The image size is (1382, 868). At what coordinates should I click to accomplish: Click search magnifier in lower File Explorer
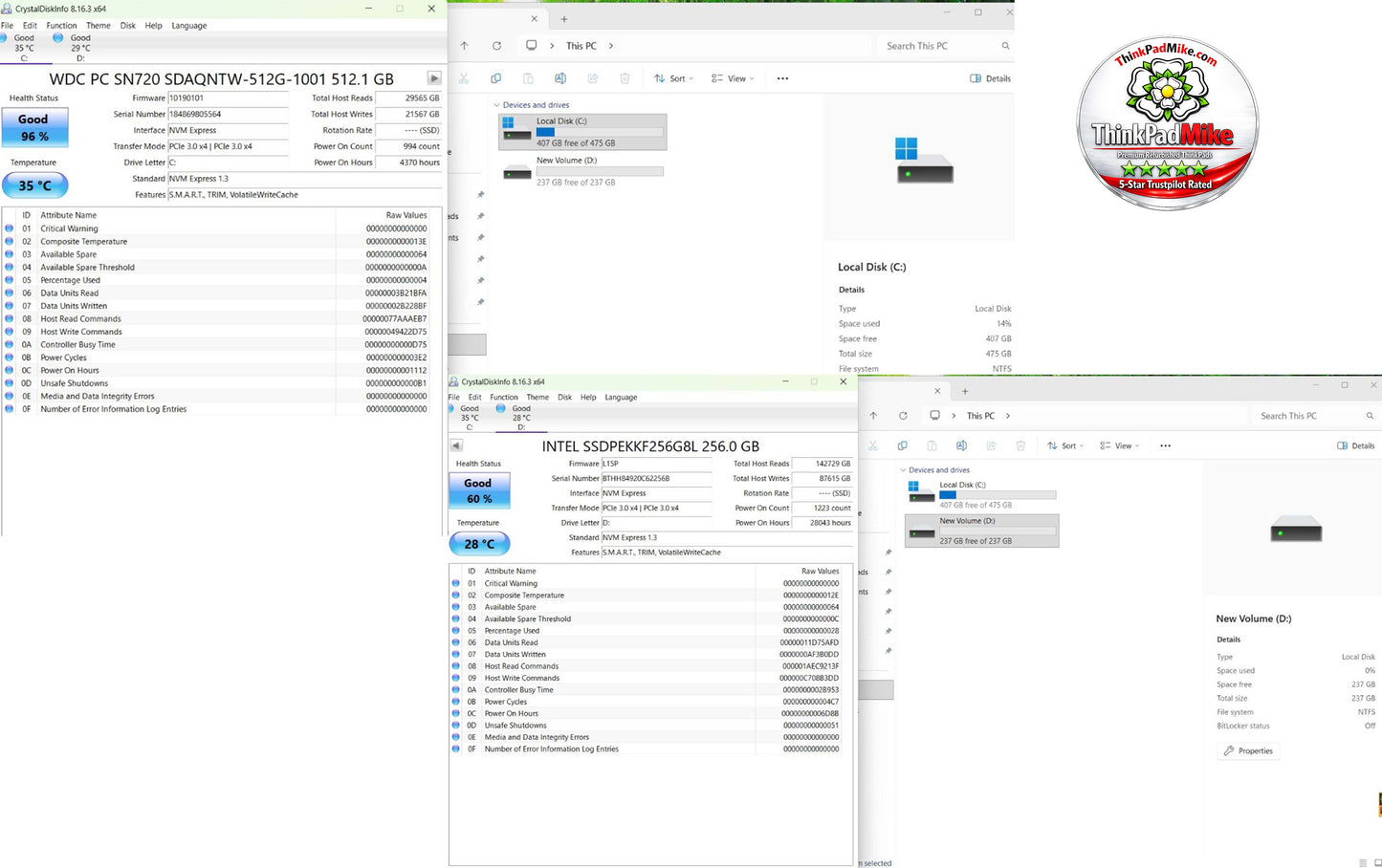[1370, 416]
